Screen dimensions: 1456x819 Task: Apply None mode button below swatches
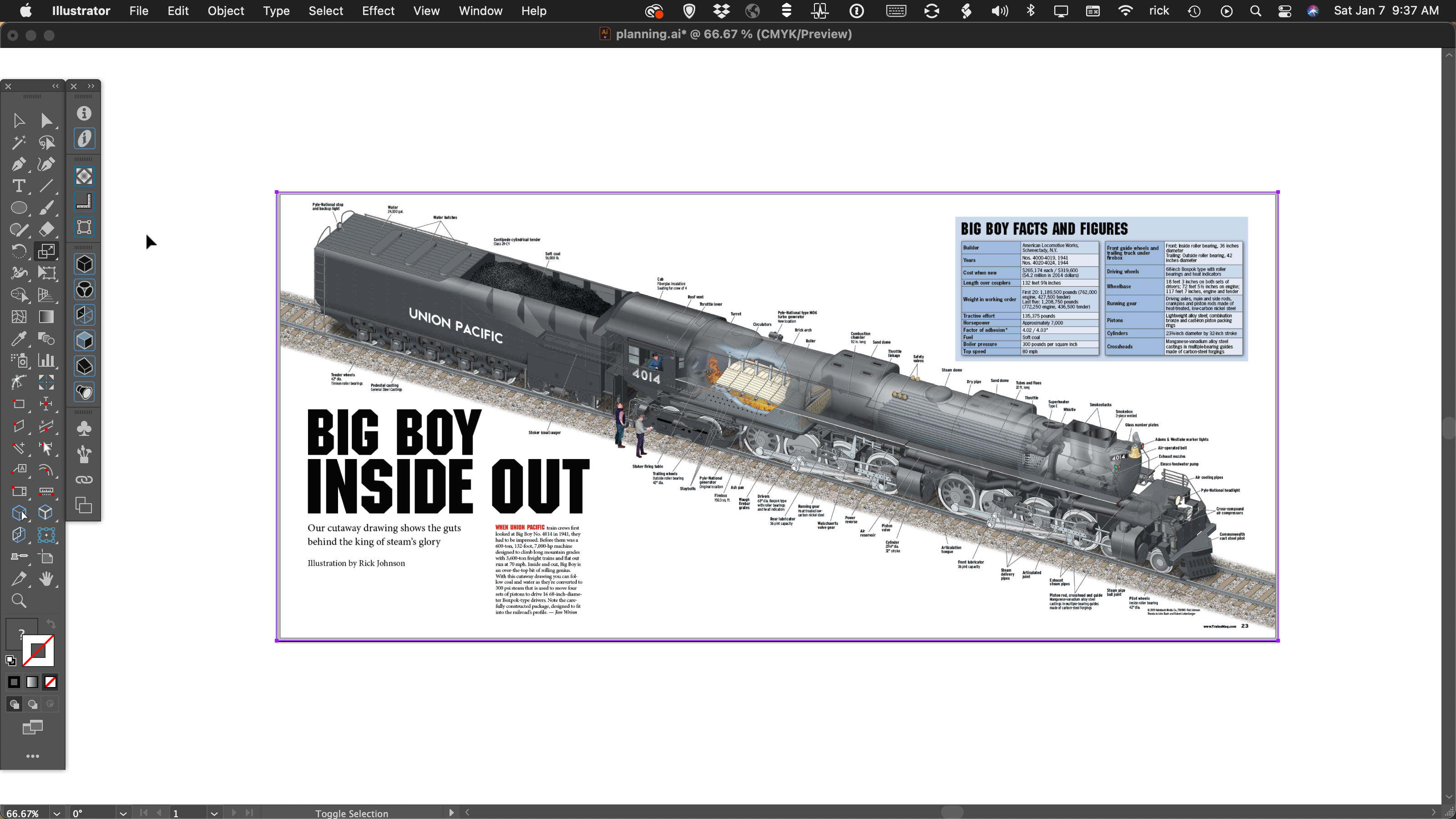pyautogui.click(x=51, y=682)
